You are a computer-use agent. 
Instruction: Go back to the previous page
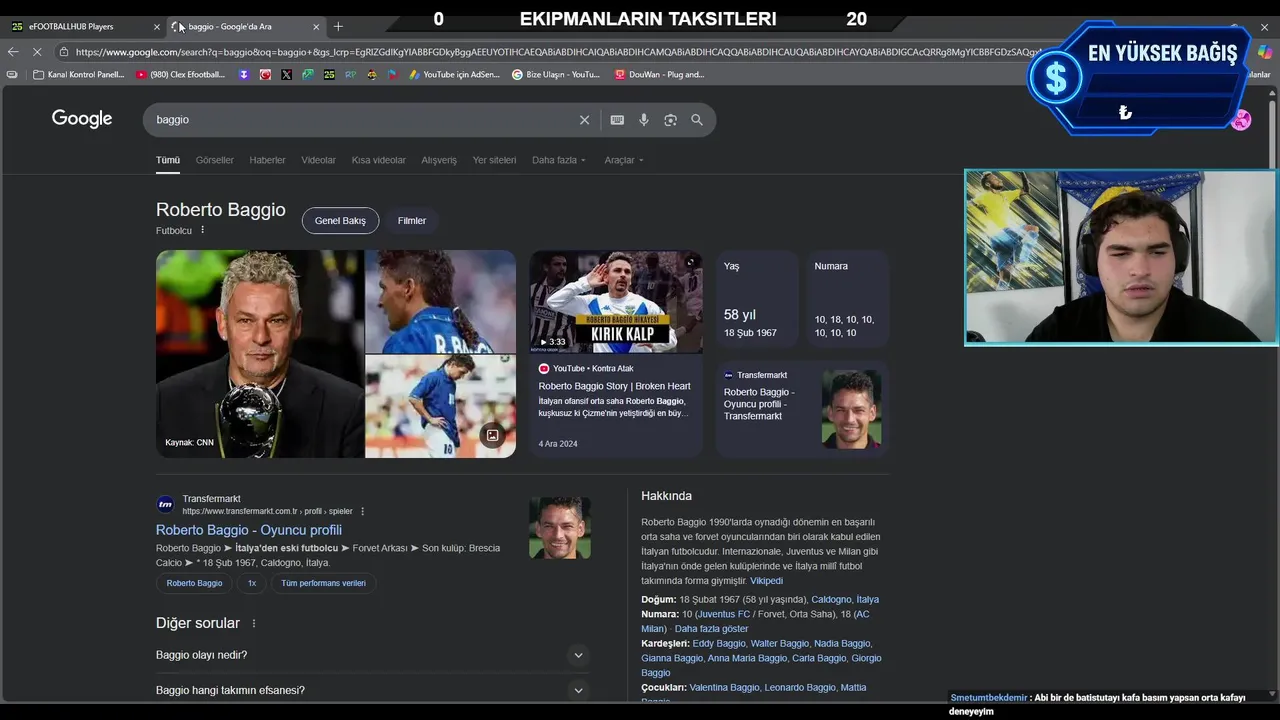(x=13, y=52)
